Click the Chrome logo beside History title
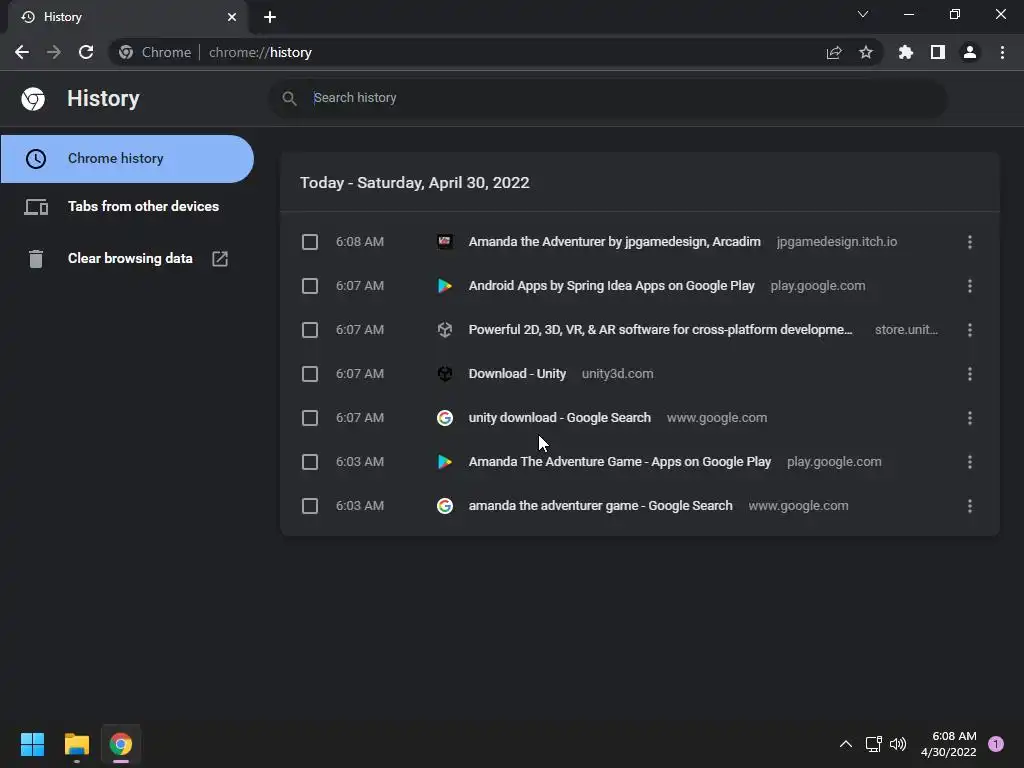Viewport: 1024px width, 768px height. [x=33, y=99]
